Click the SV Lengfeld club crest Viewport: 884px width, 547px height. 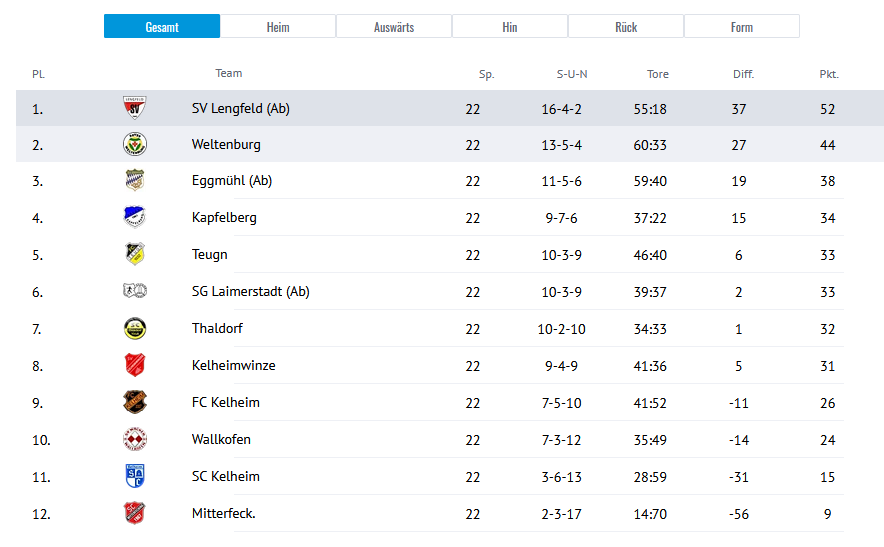134,107
